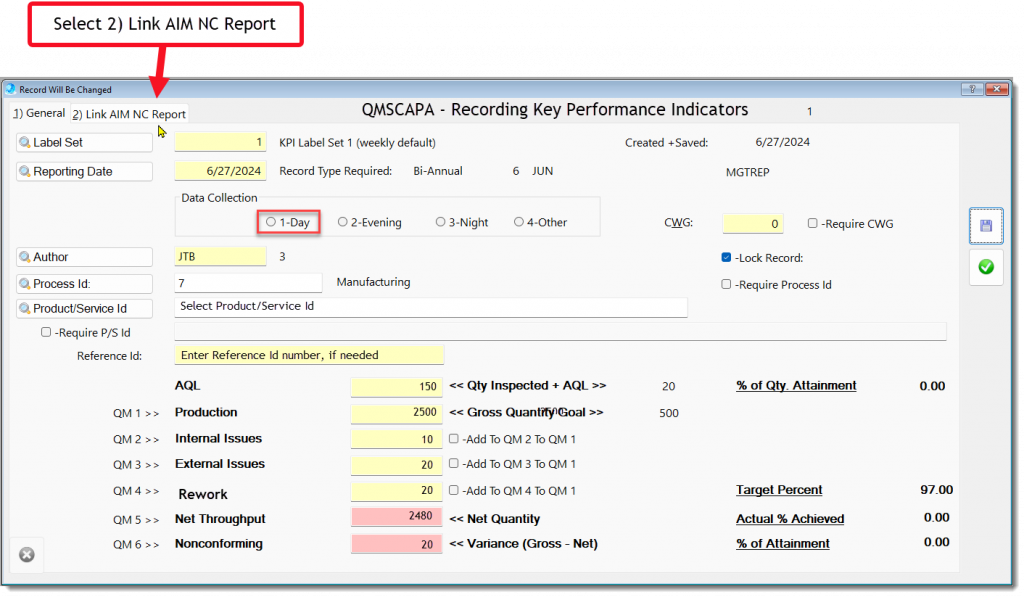
Task: Click the empty field beside Require P/S Id
Action: click(x=560, y=331)
